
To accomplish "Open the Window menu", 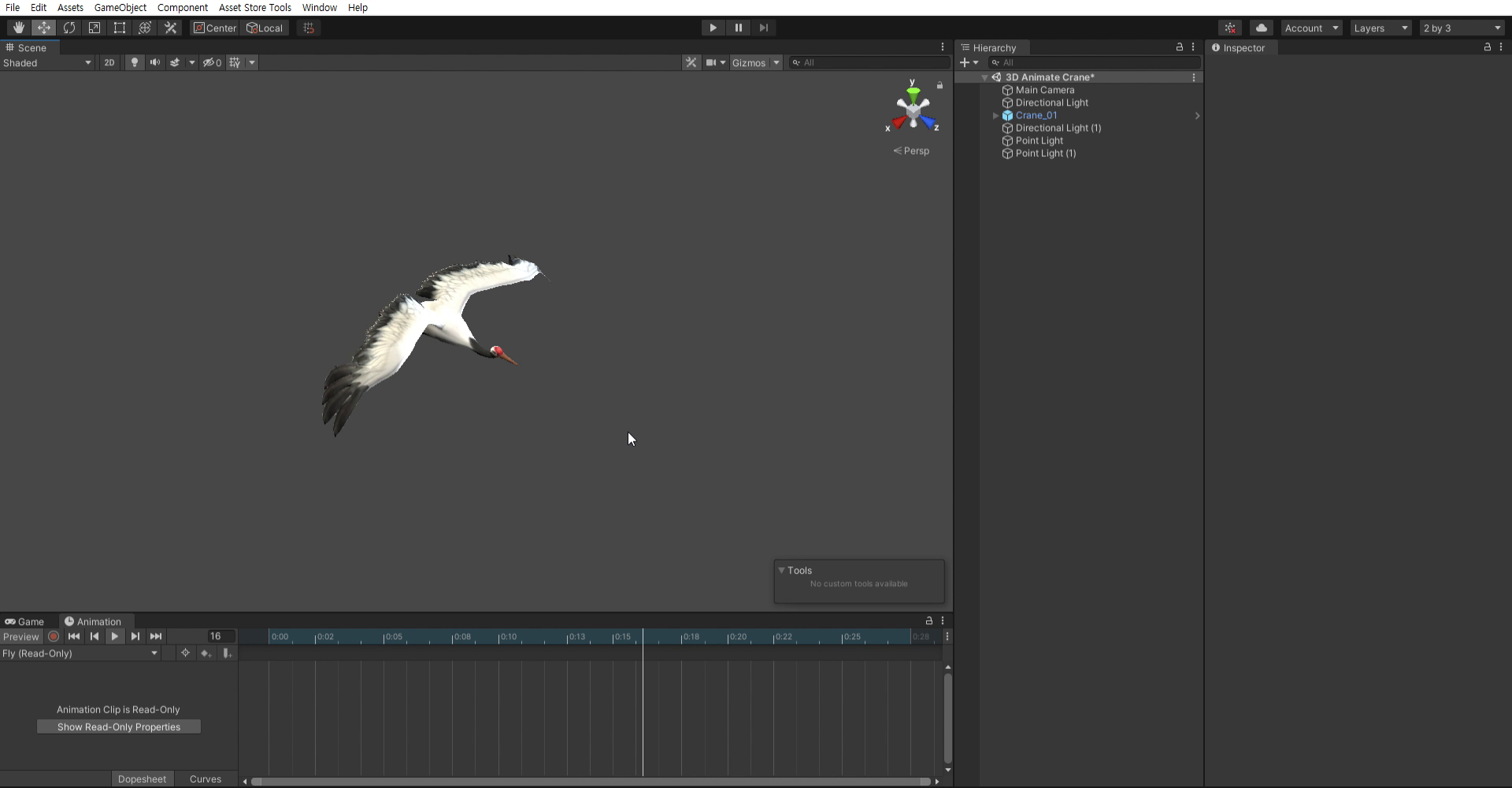I will 320,7.
